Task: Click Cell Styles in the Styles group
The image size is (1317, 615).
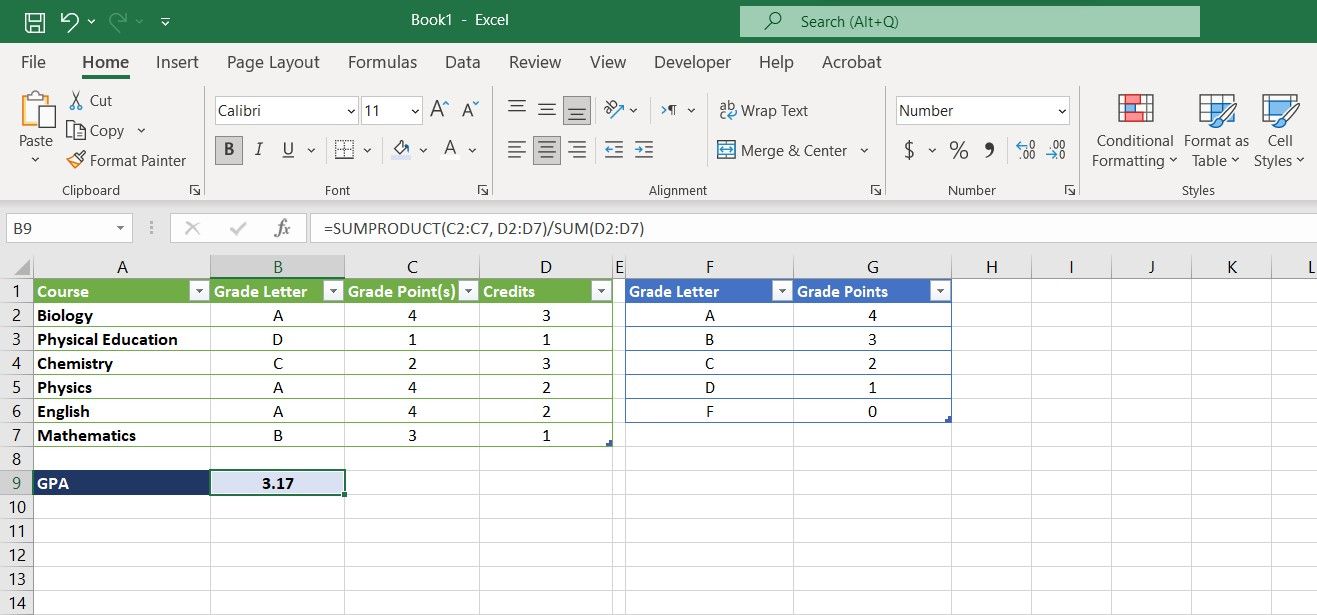Action: [1279, 130]
